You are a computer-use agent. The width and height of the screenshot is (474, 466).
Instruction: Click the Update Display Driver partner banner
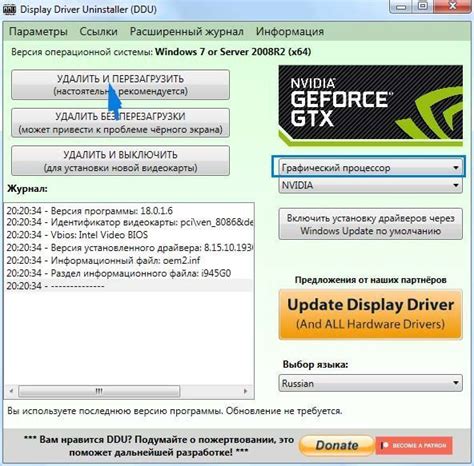pos(370,314)
